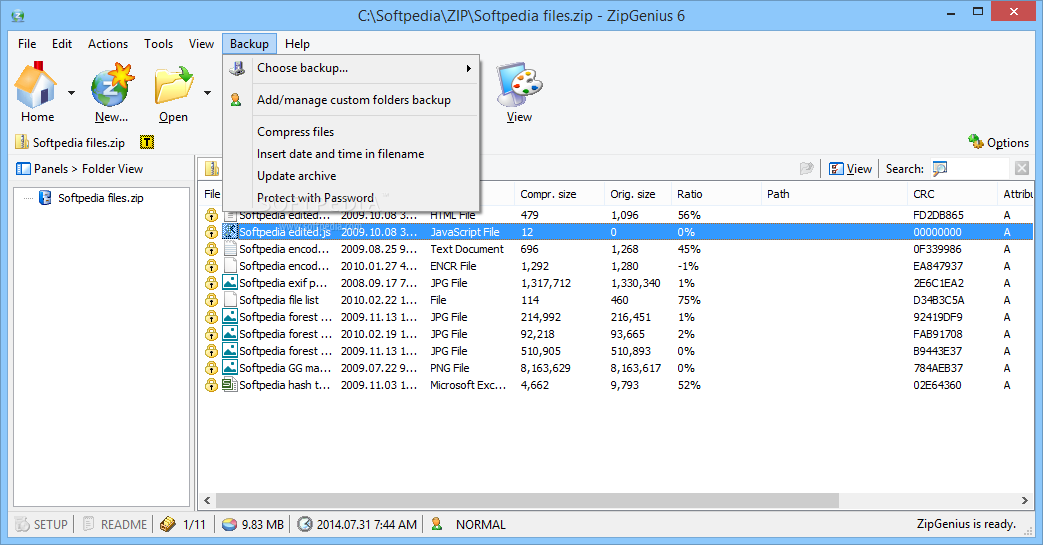The height and width of the screenshot is (545, 1043).
Task: Select the Softpedia file list row
Action: pos(617,300)
